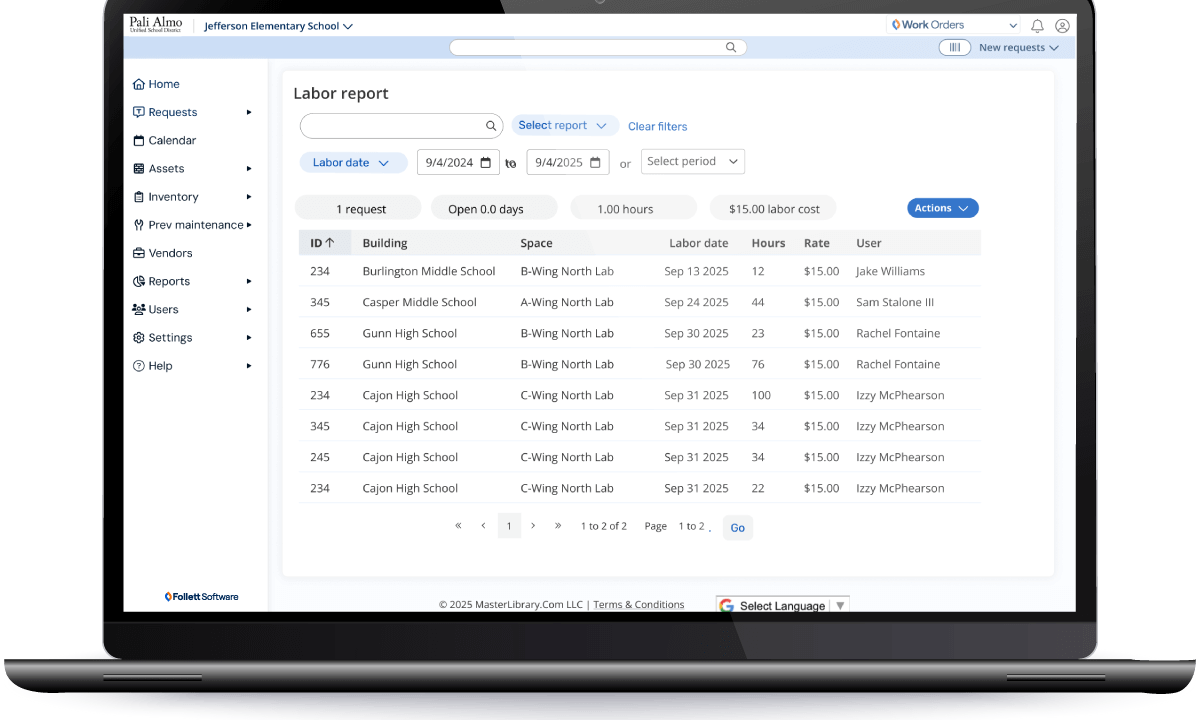
Task: Click the magnifier in the top search bar
Action: click(x=731, y=47)
